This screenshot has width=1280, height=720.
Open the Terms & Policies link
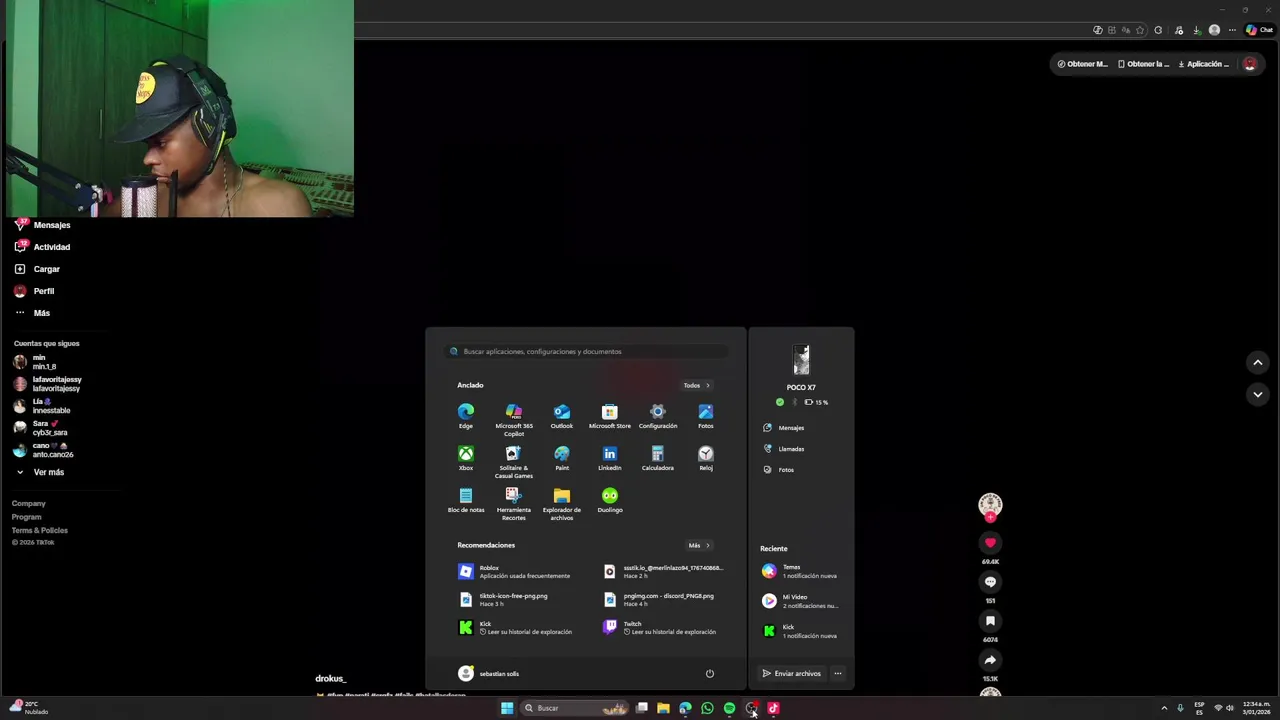click(x=40, y=530)
